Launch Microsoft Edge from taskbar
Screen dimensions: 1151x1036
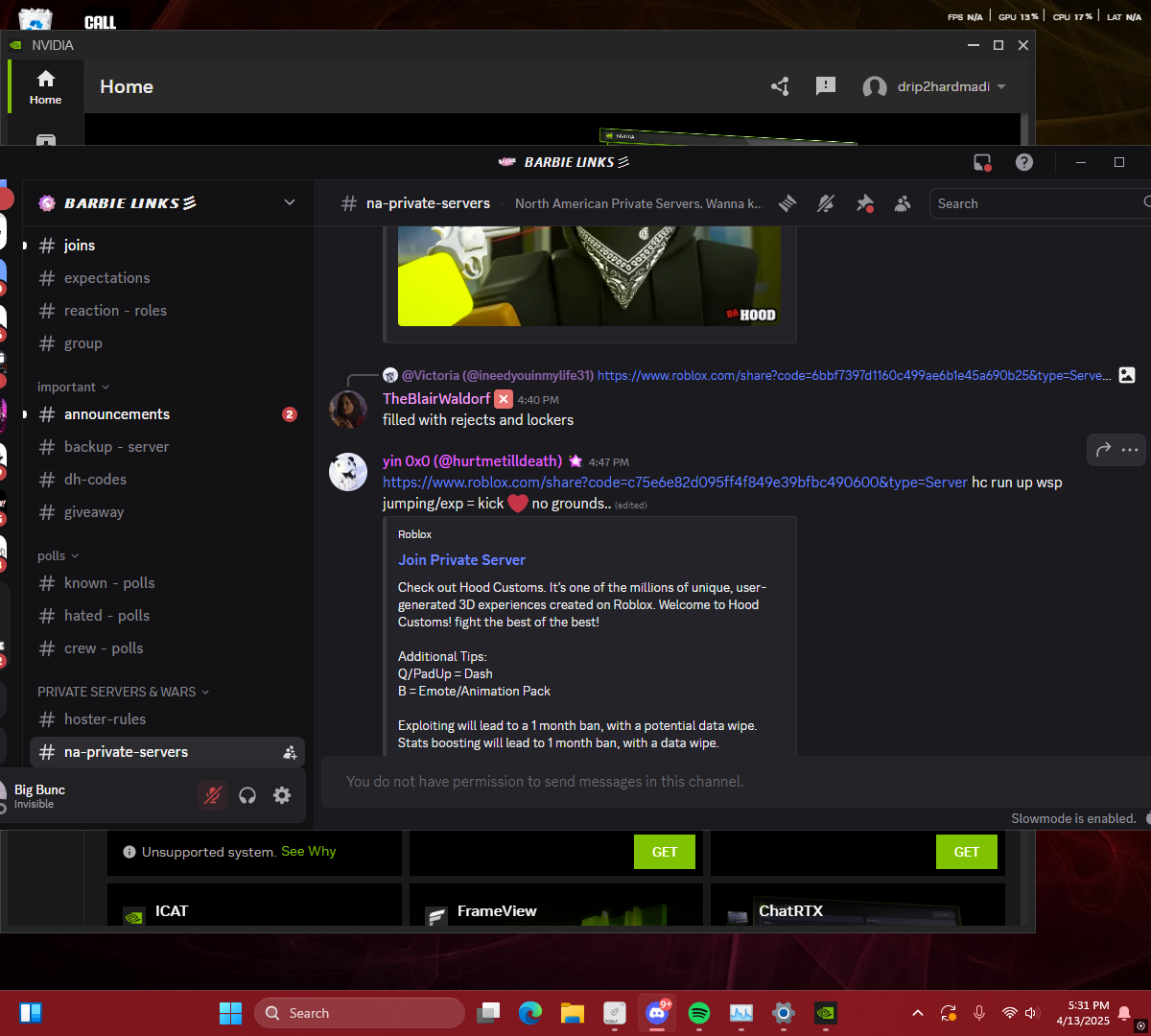pos(530,1013)
